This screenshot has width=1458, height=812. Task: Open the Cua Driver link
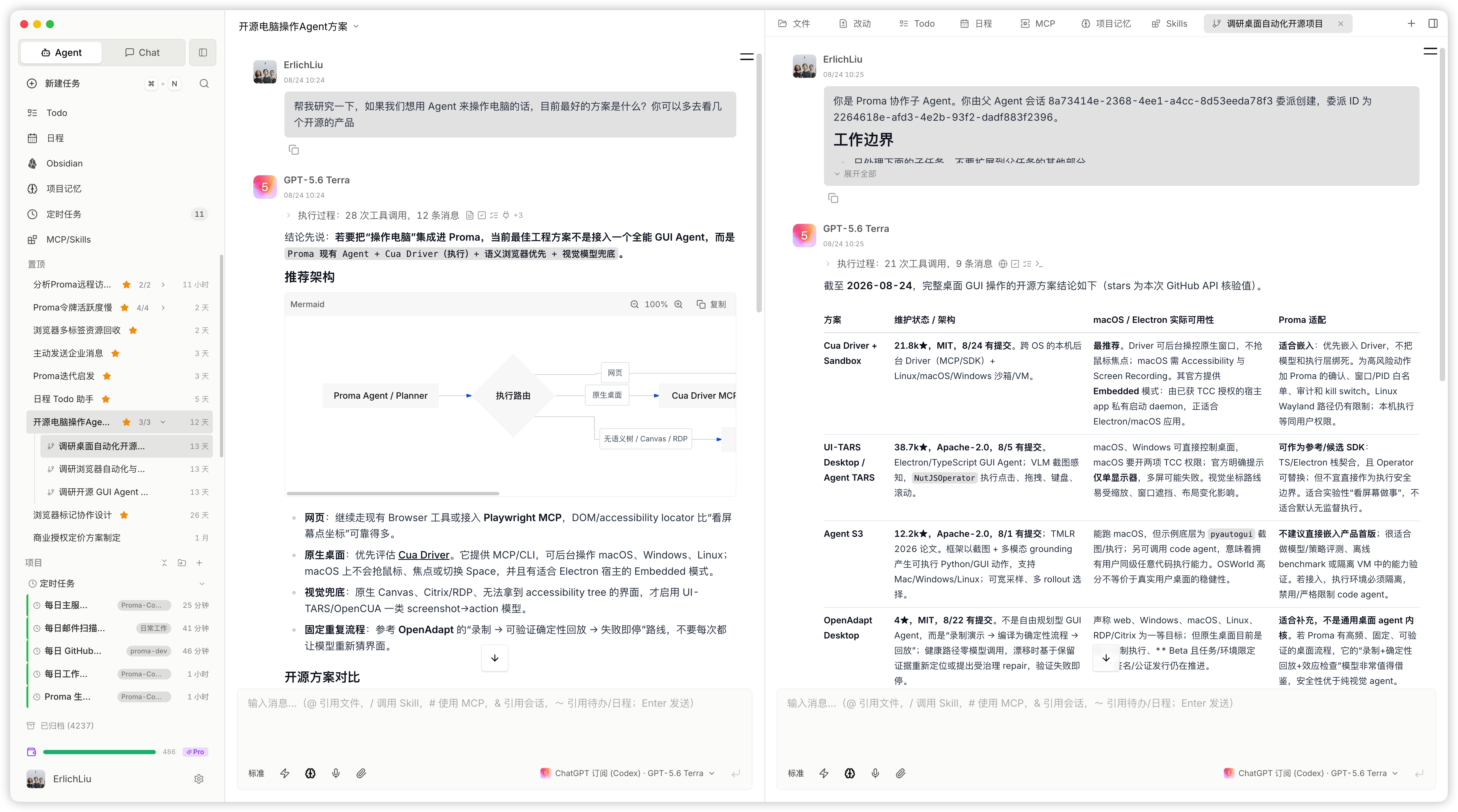tap(423, 555)
